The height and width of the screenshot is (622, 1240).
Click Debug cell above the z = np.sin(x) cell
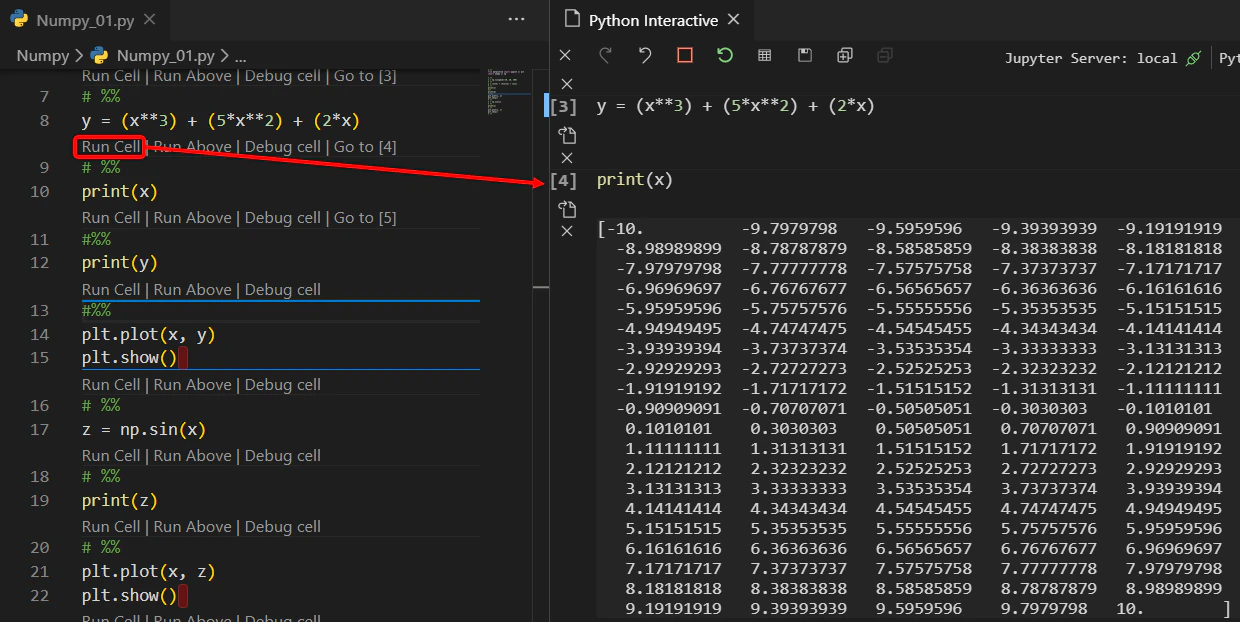[x=283, y=385]
